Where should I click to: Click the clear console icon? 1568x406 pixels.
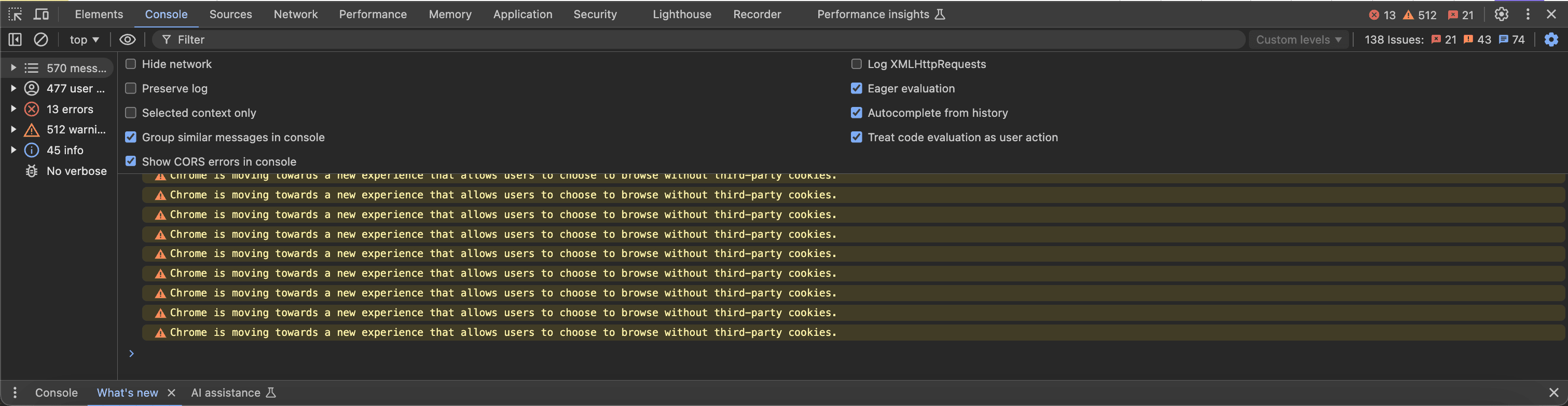tap(41, 39)
